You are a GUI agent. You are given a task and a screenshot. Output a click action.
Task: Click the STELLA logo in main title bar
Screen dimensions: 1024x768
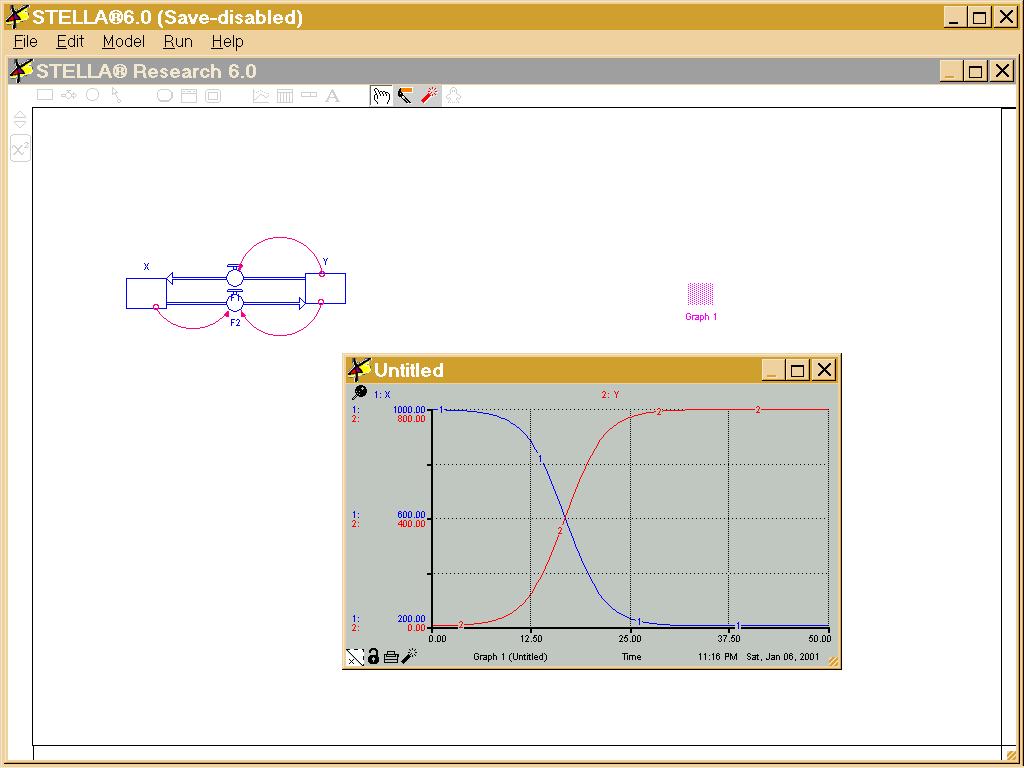[17, 17]
